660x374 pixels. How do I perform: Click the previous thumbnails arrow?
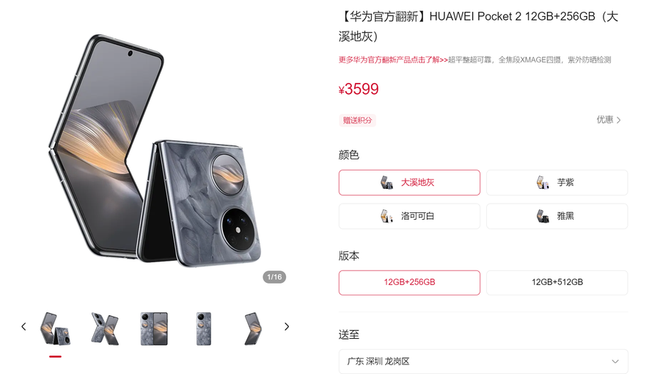pos(24,326)
